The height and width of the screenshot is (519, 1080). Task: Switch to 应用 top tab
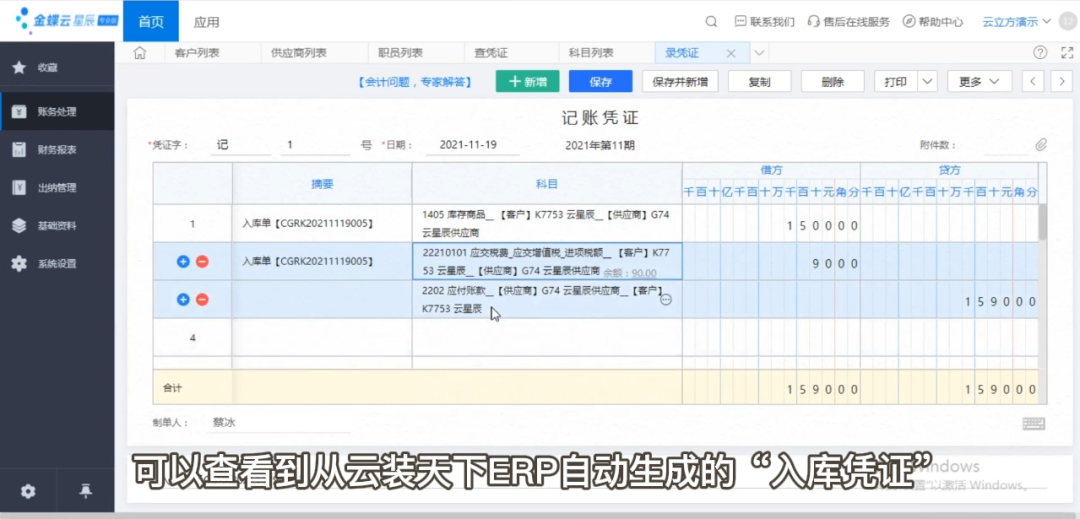click(x=207, y=21)
